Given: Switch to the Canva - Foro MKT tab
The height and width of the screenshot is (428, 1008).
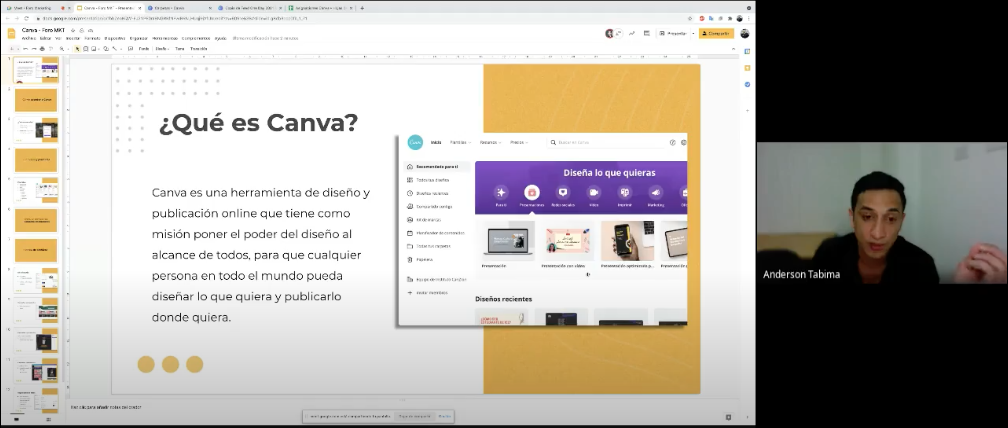Looking at the screenshot, I should click(x=103, y=7).
